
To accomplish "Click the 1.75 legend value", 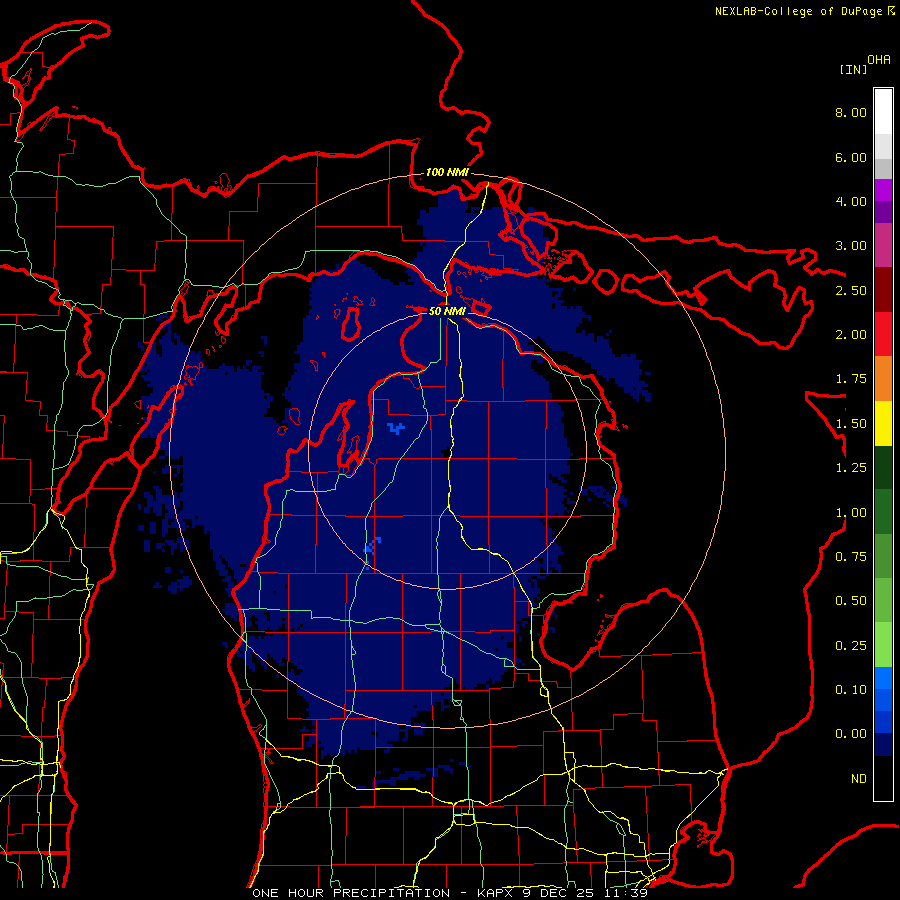I will (851, 379).
